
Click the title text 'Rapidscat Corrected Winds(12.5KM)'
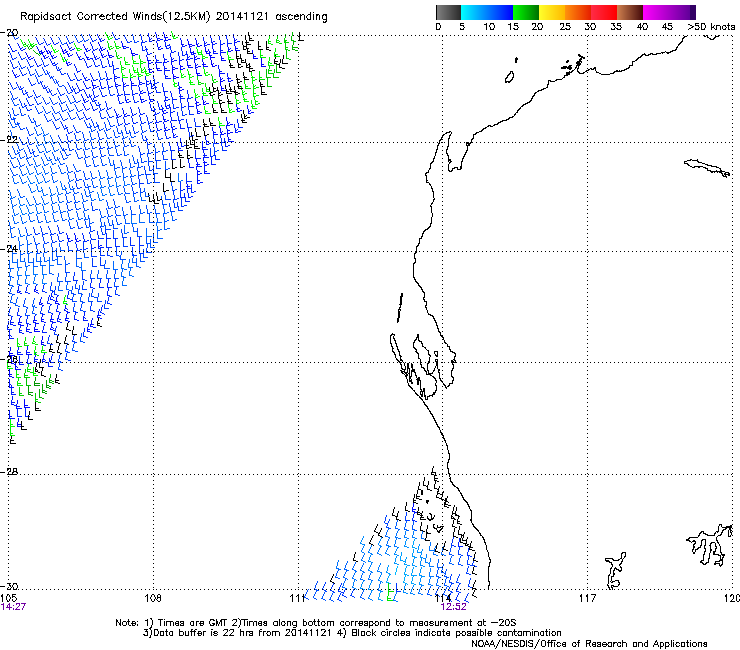tap(115, 17)
